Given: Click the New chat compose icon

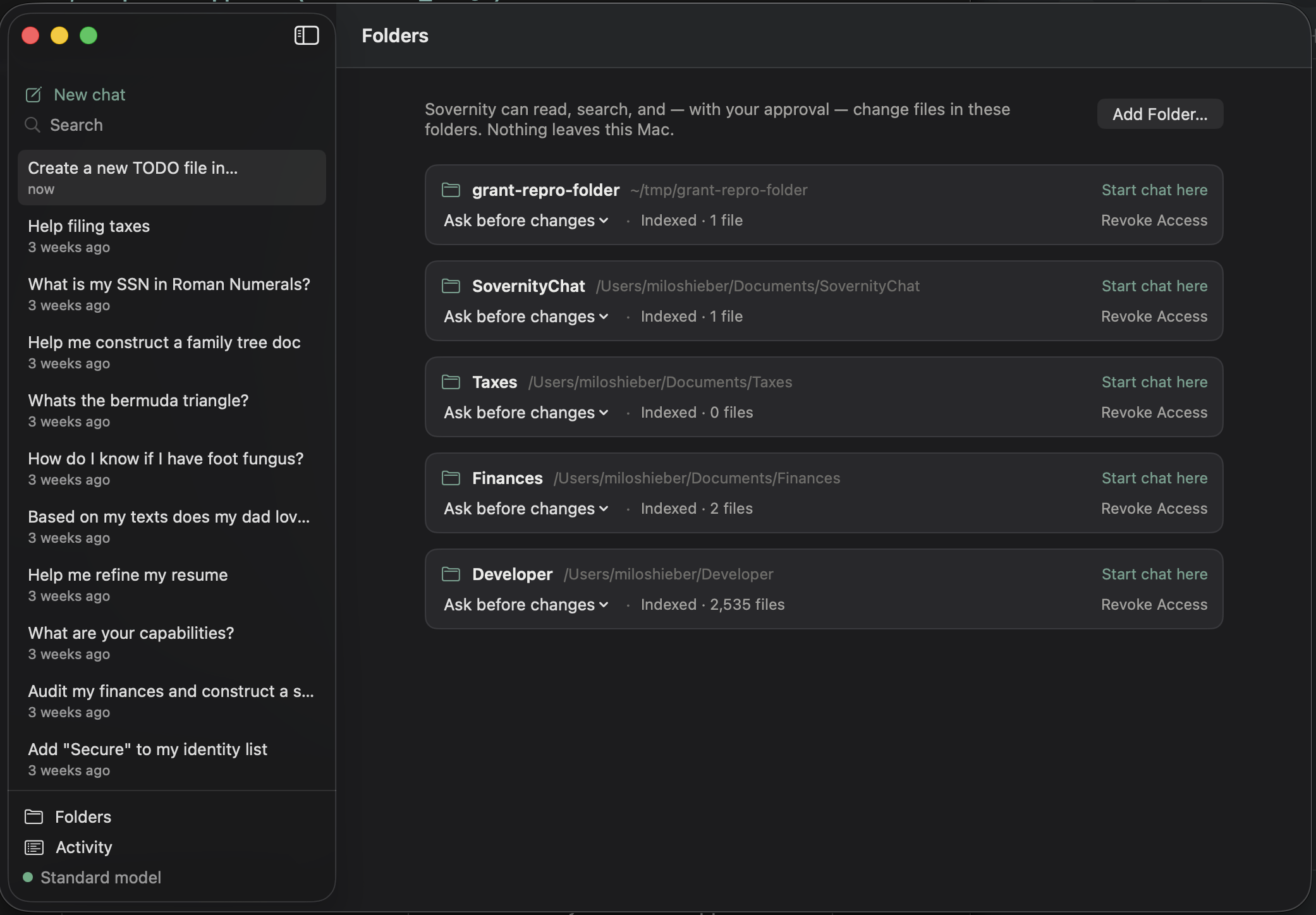Looking at the screenshot, I should (x=34, y=95).
